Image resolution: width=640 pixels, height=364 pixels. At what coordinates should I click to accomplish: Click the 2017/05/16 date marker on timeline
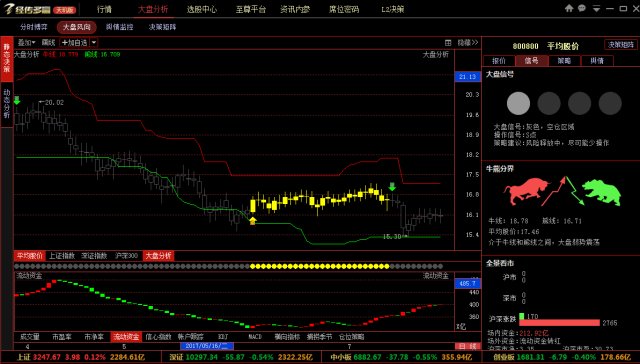[x=207, y=346]
